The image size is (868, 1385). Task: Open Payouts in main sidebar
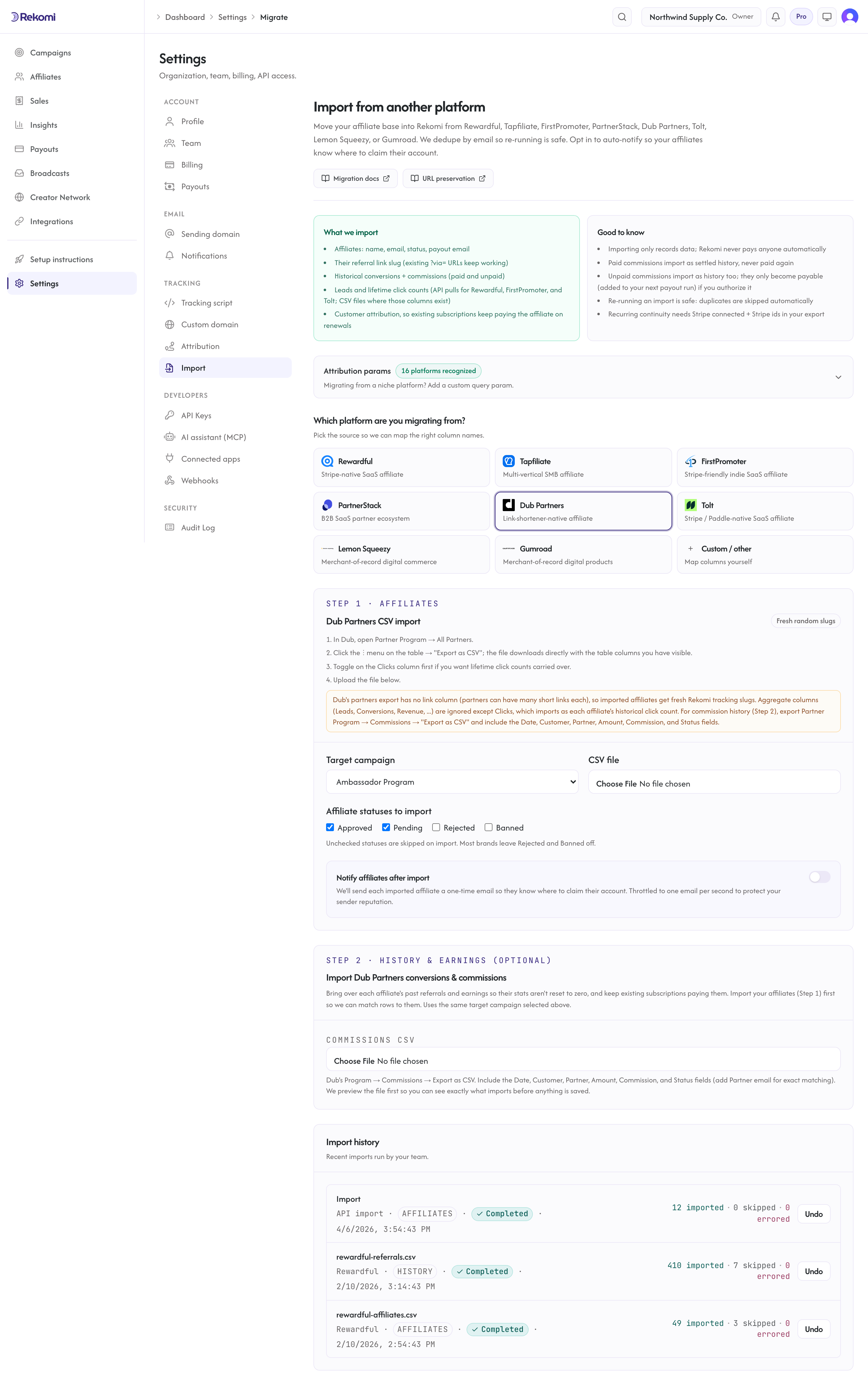click(72, 149)
